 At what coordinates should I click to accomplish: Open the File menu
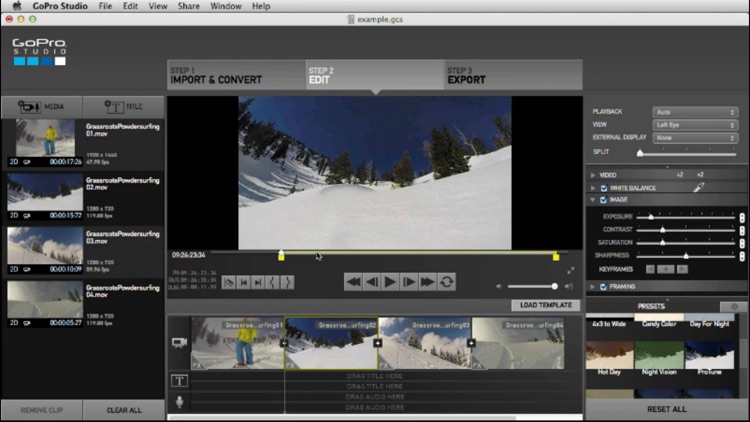105,6
